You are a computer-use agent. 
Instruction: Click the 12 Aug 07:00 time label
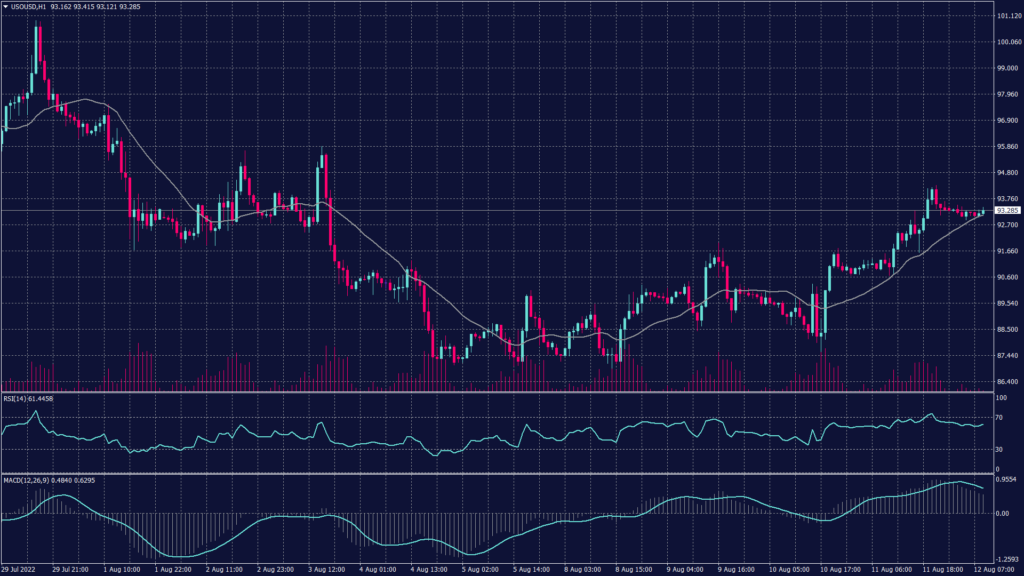pyautogui.click(x=965, y=570)
